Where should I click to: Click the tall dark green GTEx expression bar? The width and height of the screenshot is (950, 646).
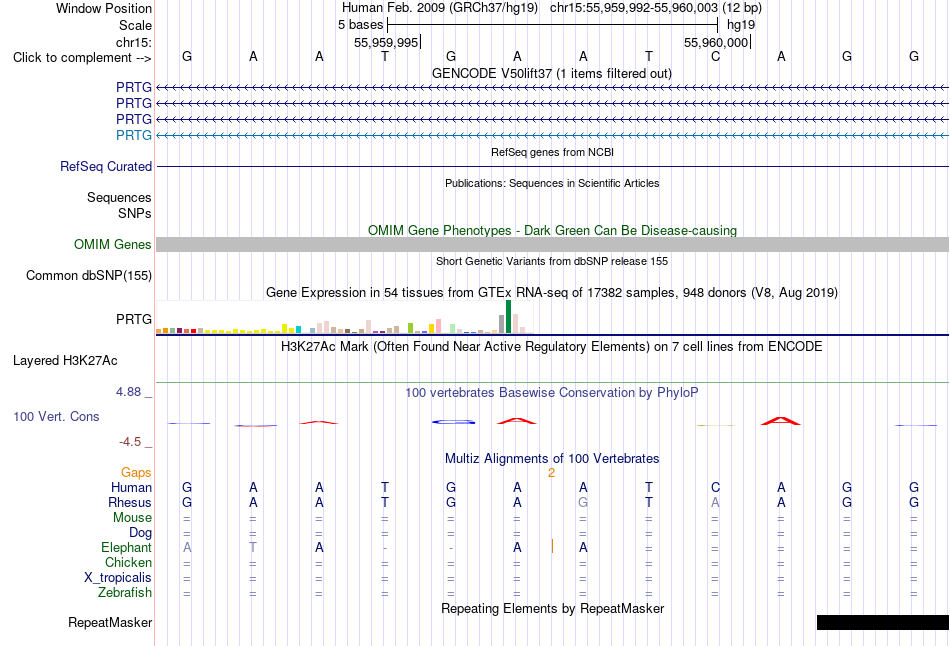[x=508, y=316]
